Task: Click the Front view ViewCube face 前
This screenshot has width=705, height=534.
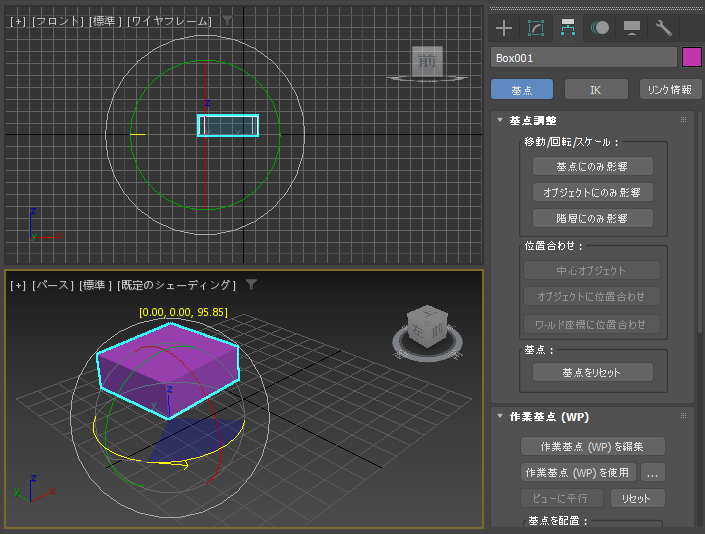Action: [x=427, y=61]
